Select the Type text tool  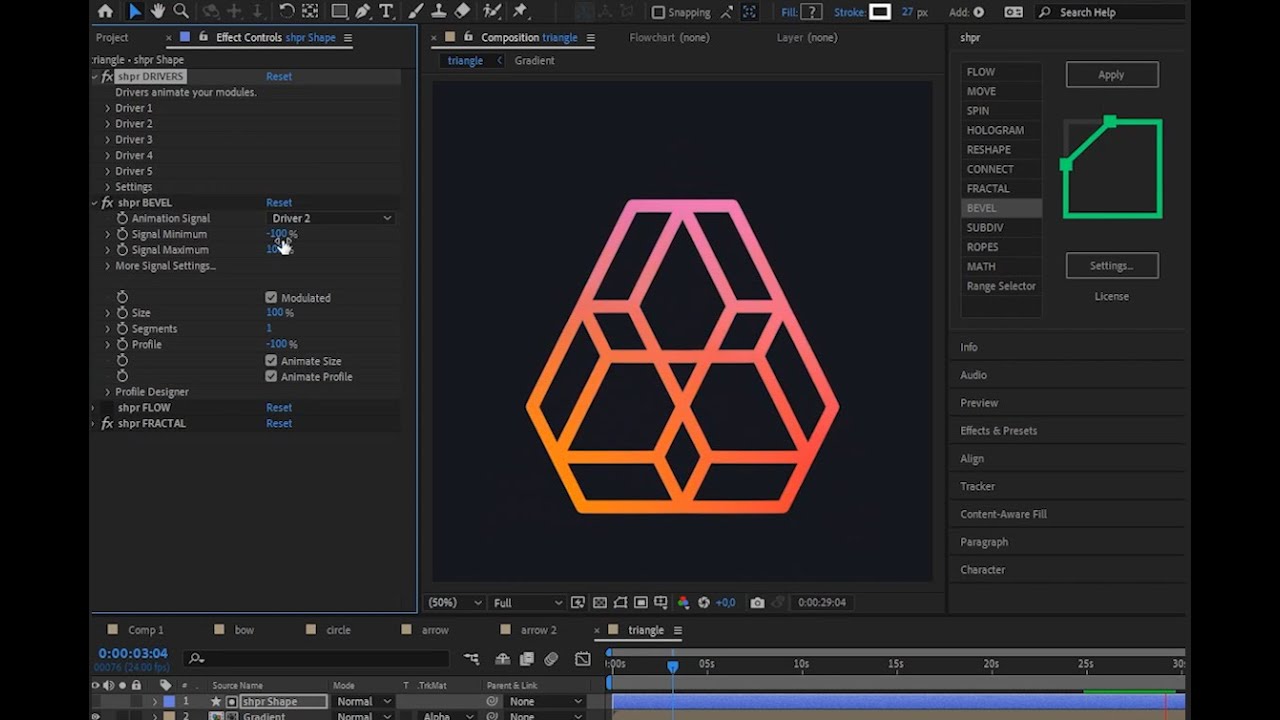(386, 12)
